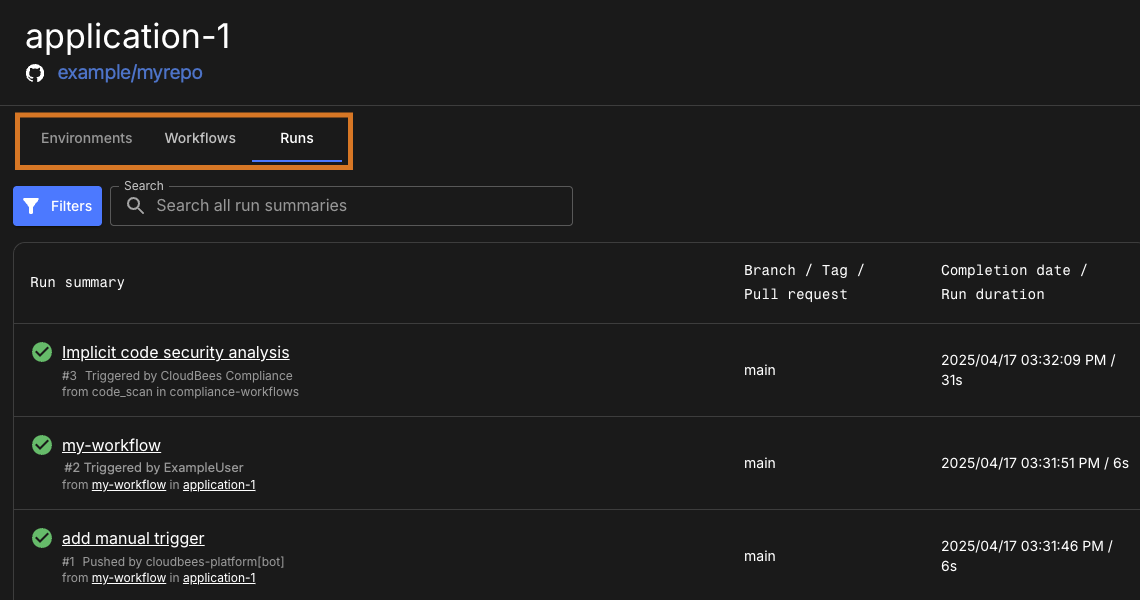Open application-1 link under run #2
The width and height of the screenshot is (1140, 600).
coord(219,484)
